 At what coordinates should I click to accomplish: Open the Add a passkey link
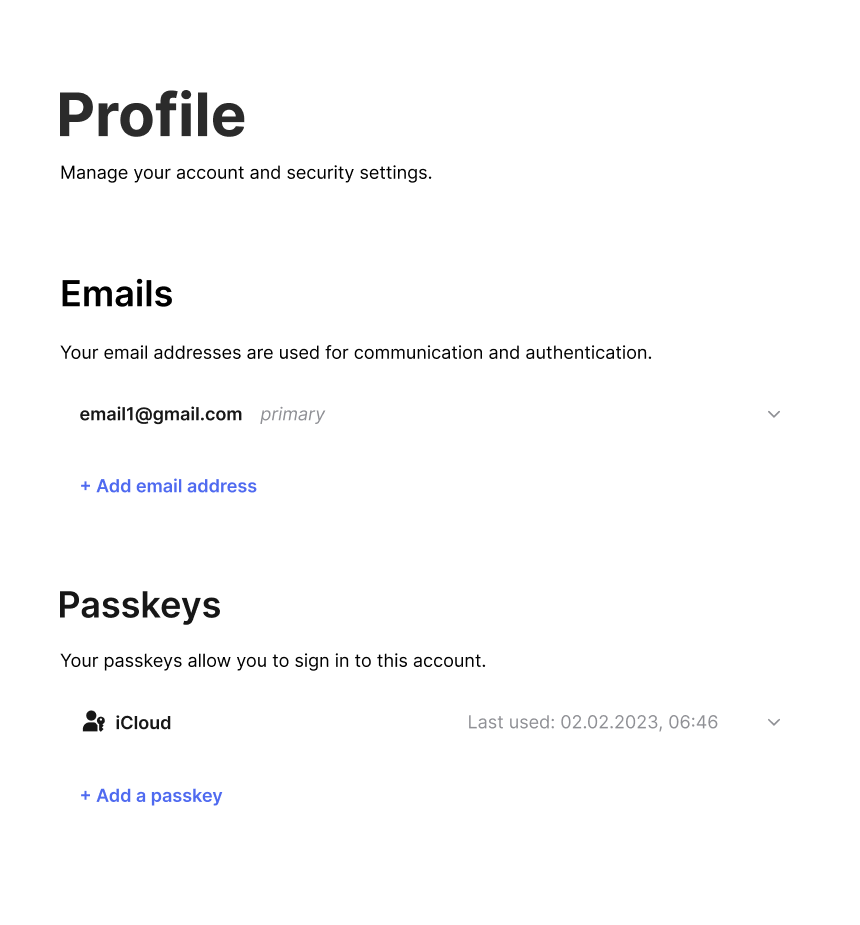pos(152,796)
